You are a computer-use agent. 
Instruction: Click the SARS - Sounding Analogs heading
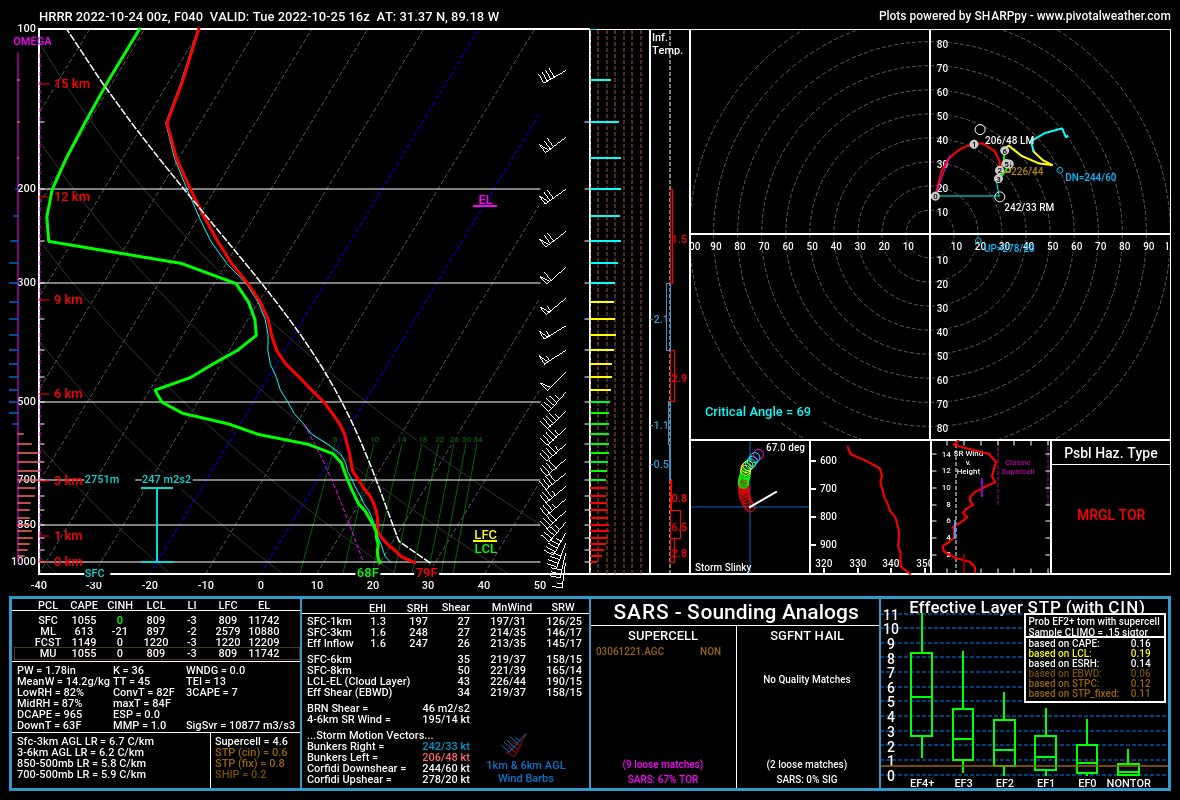pos(735,612)
